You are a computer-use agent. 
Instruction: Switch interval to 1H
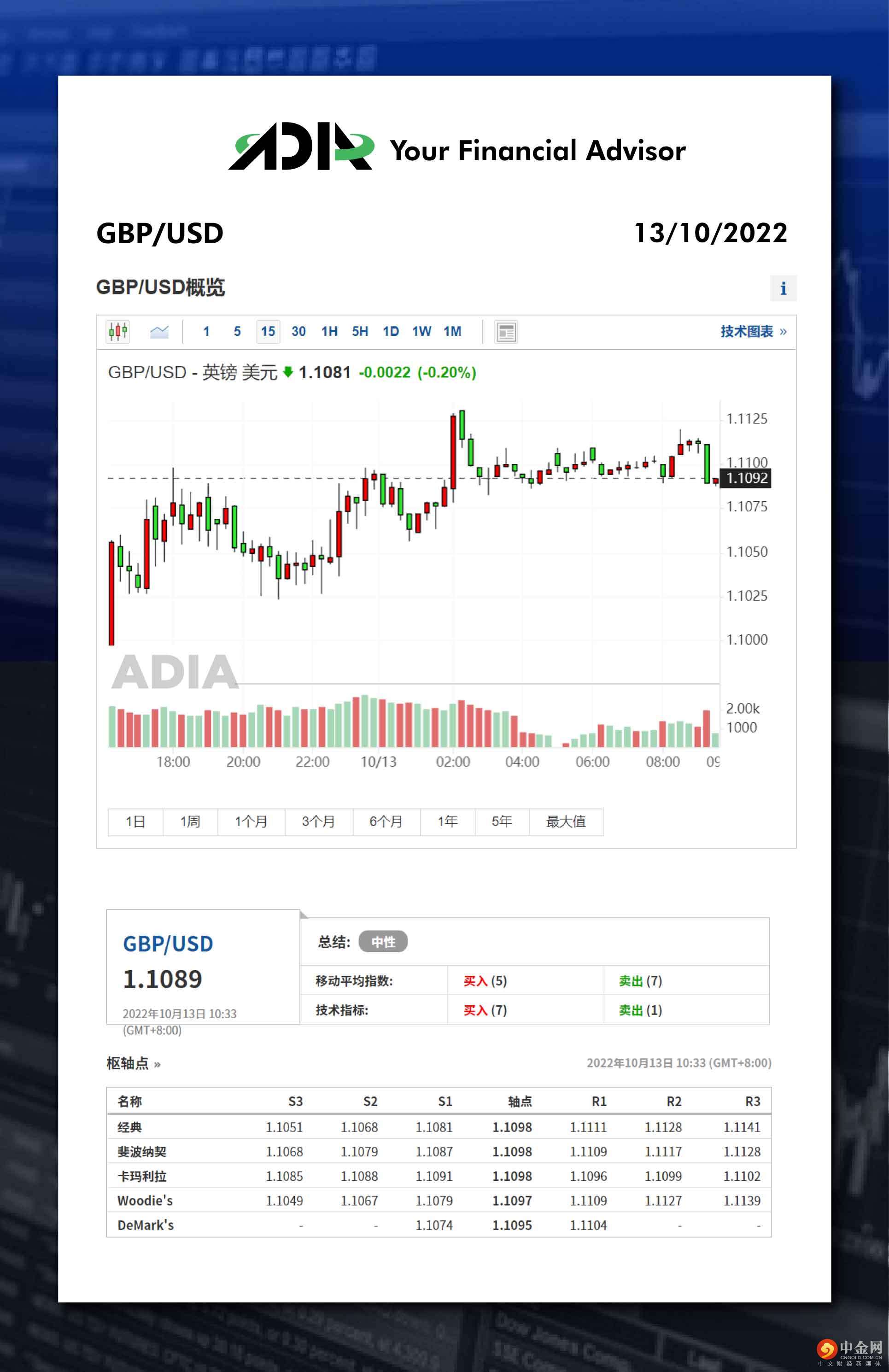coord(329,331)
